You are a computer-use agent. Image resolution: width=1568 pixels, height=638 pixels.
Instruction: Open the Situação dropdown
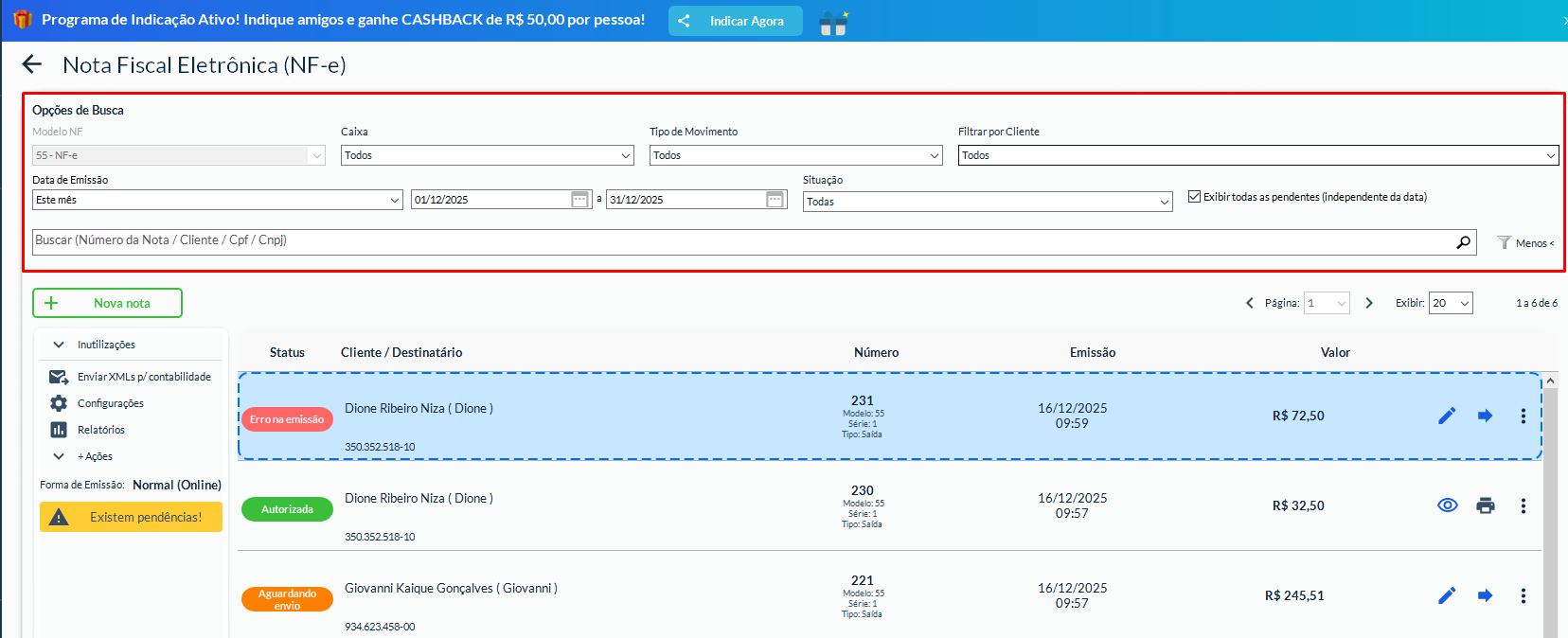(988, 202)
